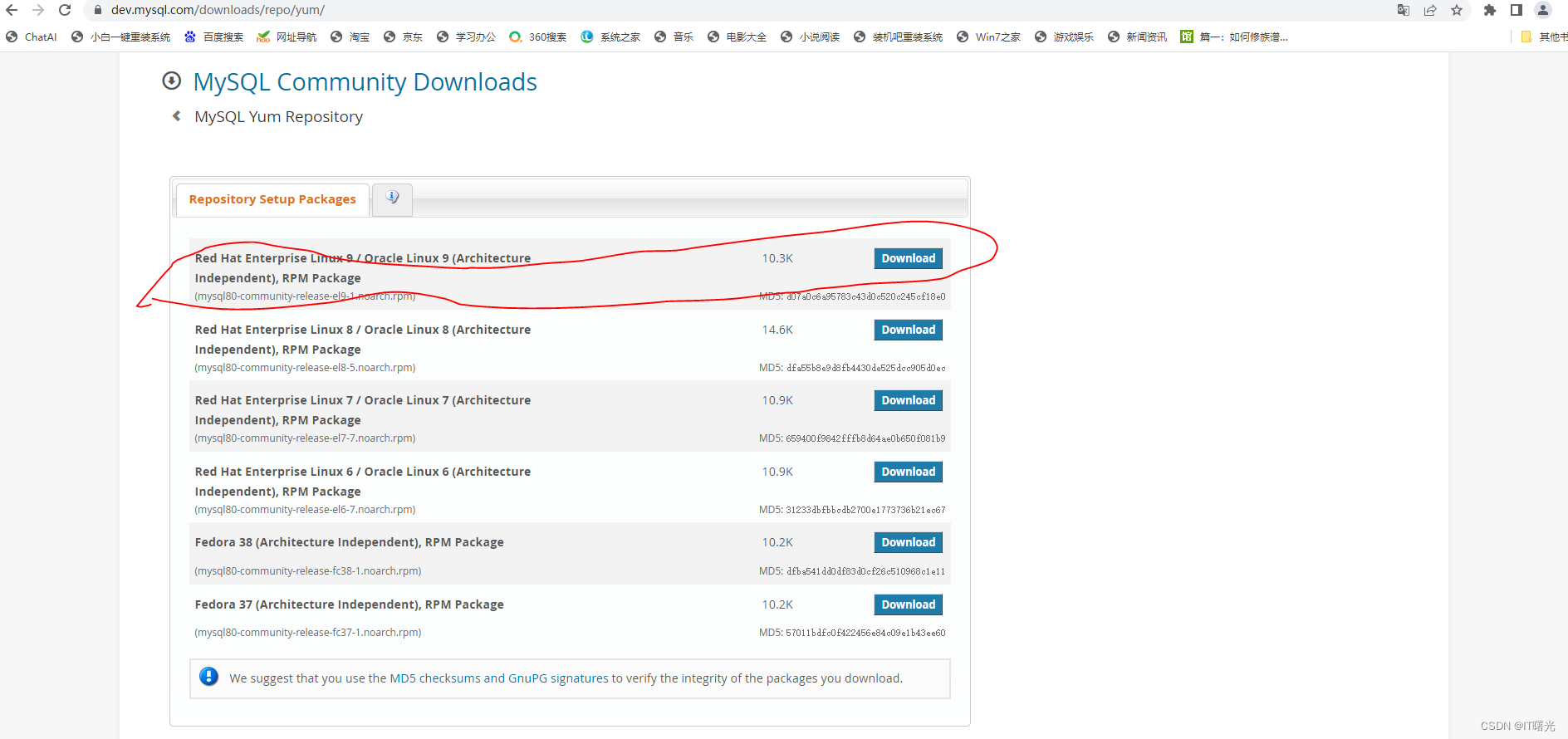The image size is (1568, 739).
Task: Open the 小白一键重装系统 bookmark
Action: coord(121,37)
